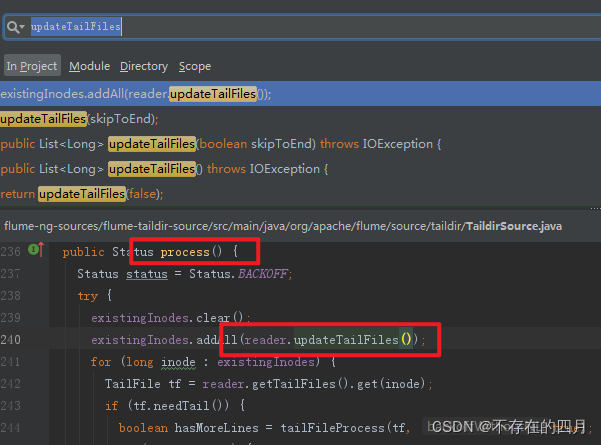Image resolution: width=601 pixels, height=445 pixels.
Task: Click the BACKOFF constant on line 237
Action: [263, 274]
